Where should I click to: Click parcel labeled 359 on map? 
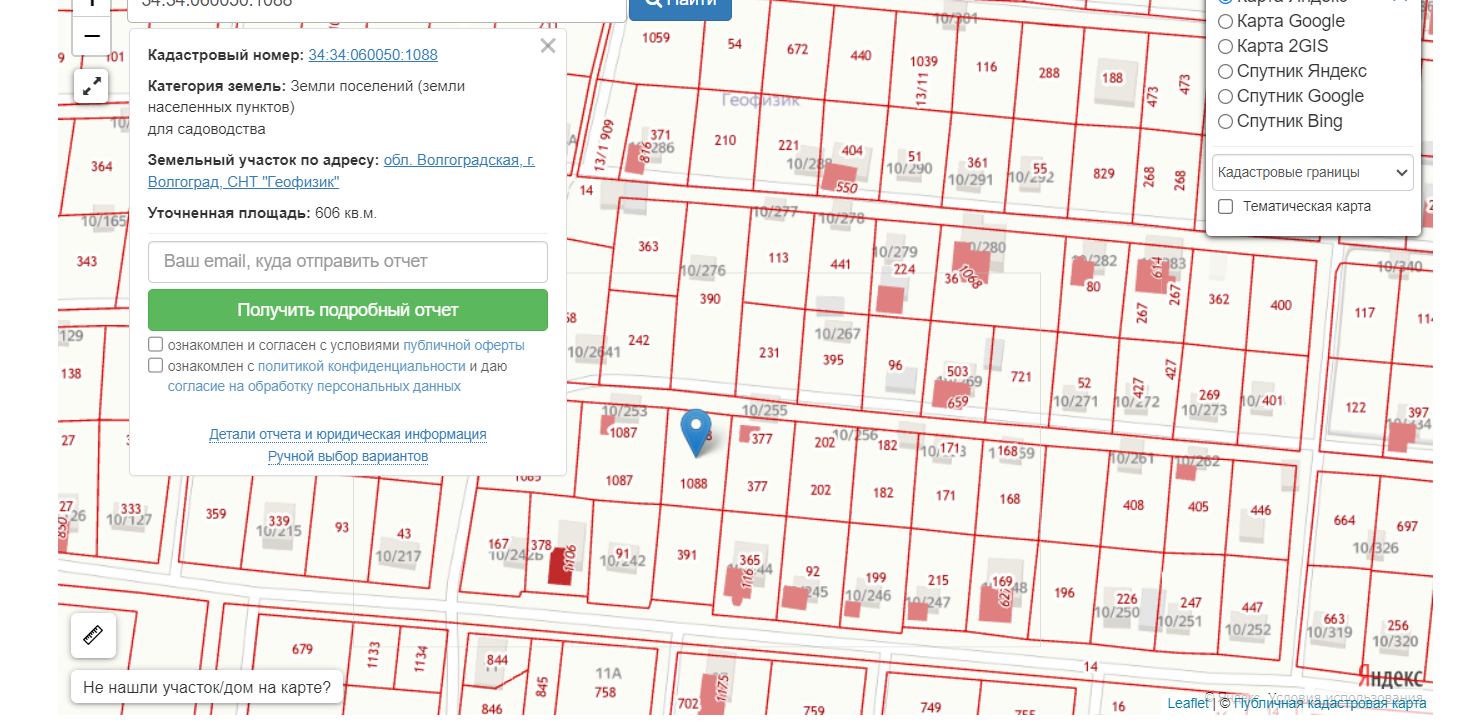pos(216,515)
